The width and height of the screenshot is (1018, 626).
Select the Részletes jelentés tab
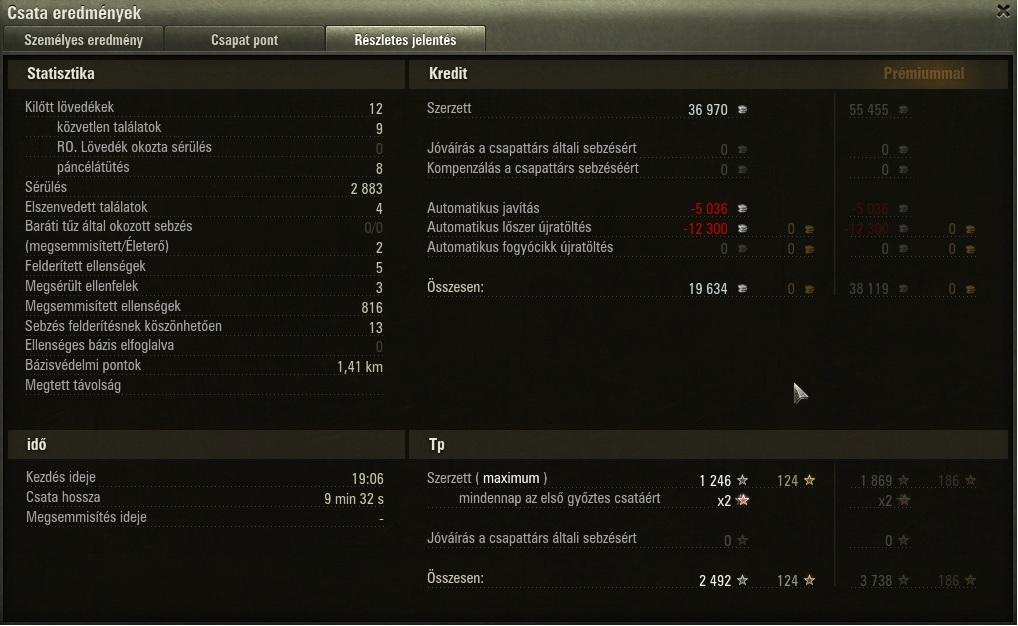click(405, 40)
